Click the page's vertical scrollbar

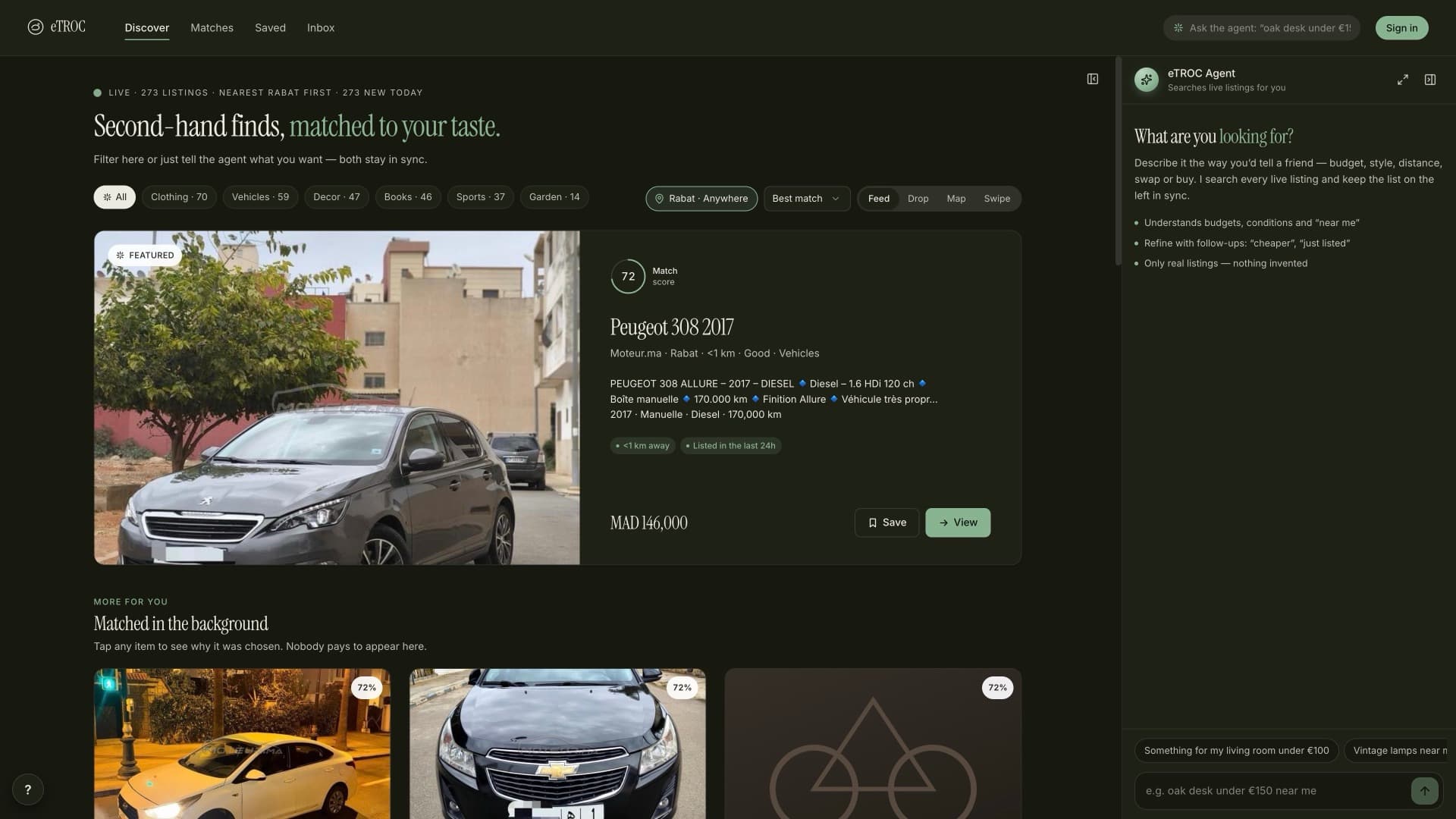[x=1118, y=162]
